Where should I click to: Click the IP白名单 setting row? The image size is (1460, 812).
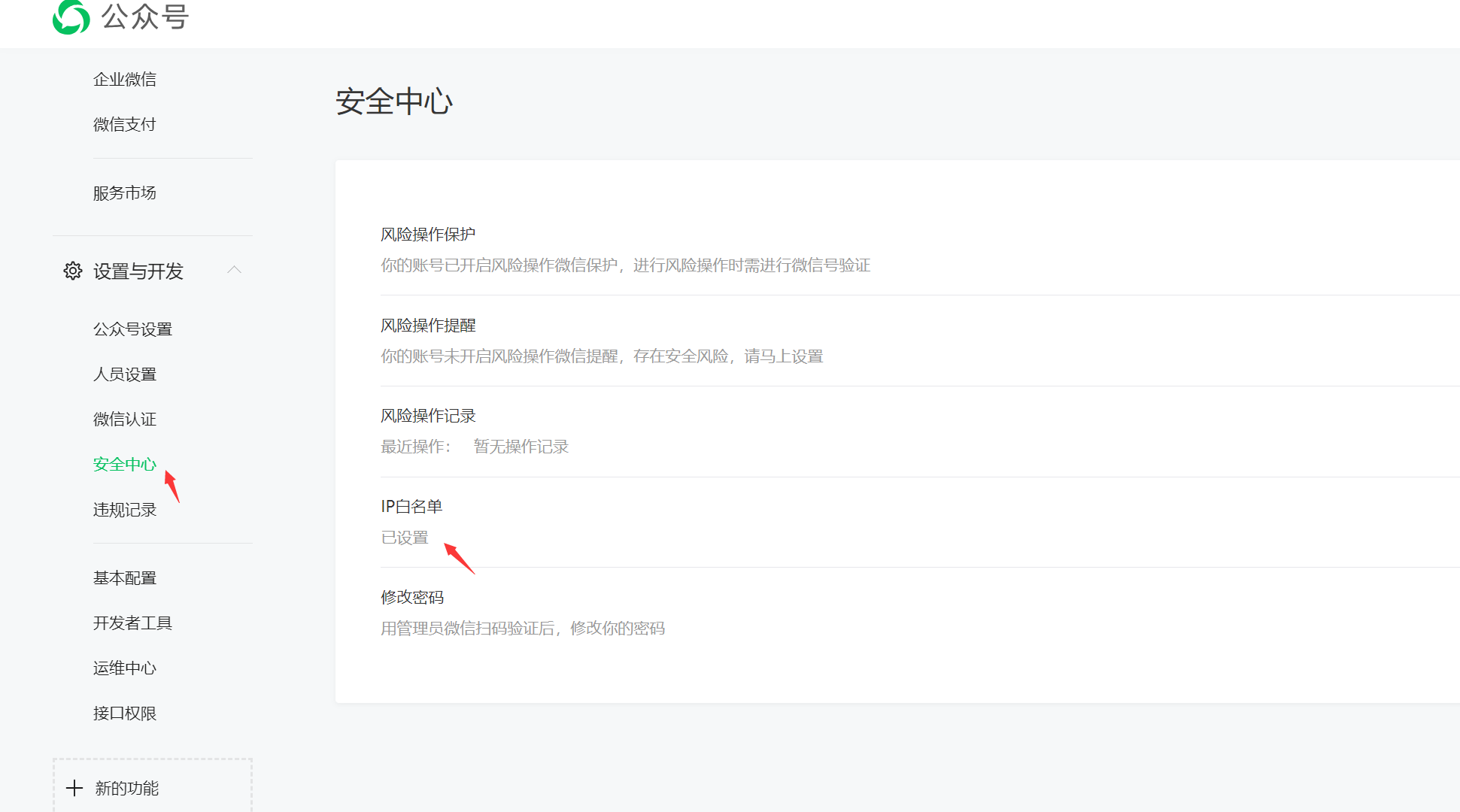[411, 507]
